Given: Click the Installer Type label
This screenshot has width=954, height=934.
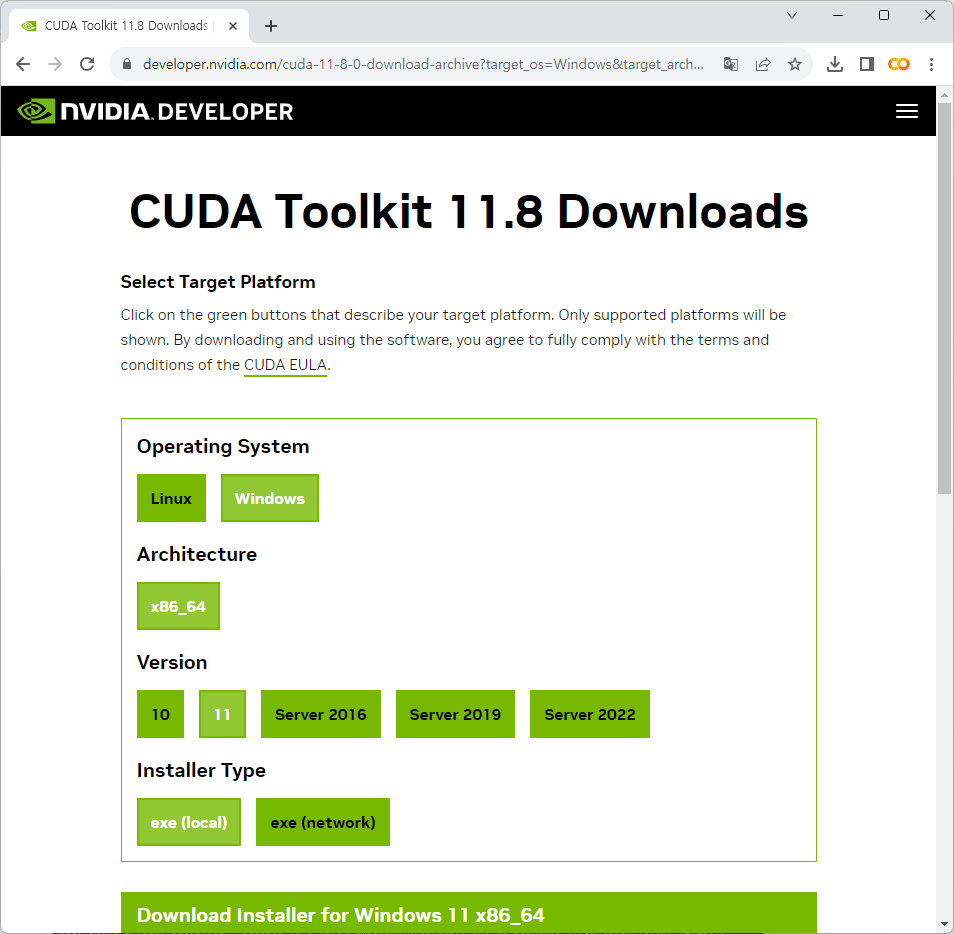Looking at the screenshot, I should pos(201,770).
